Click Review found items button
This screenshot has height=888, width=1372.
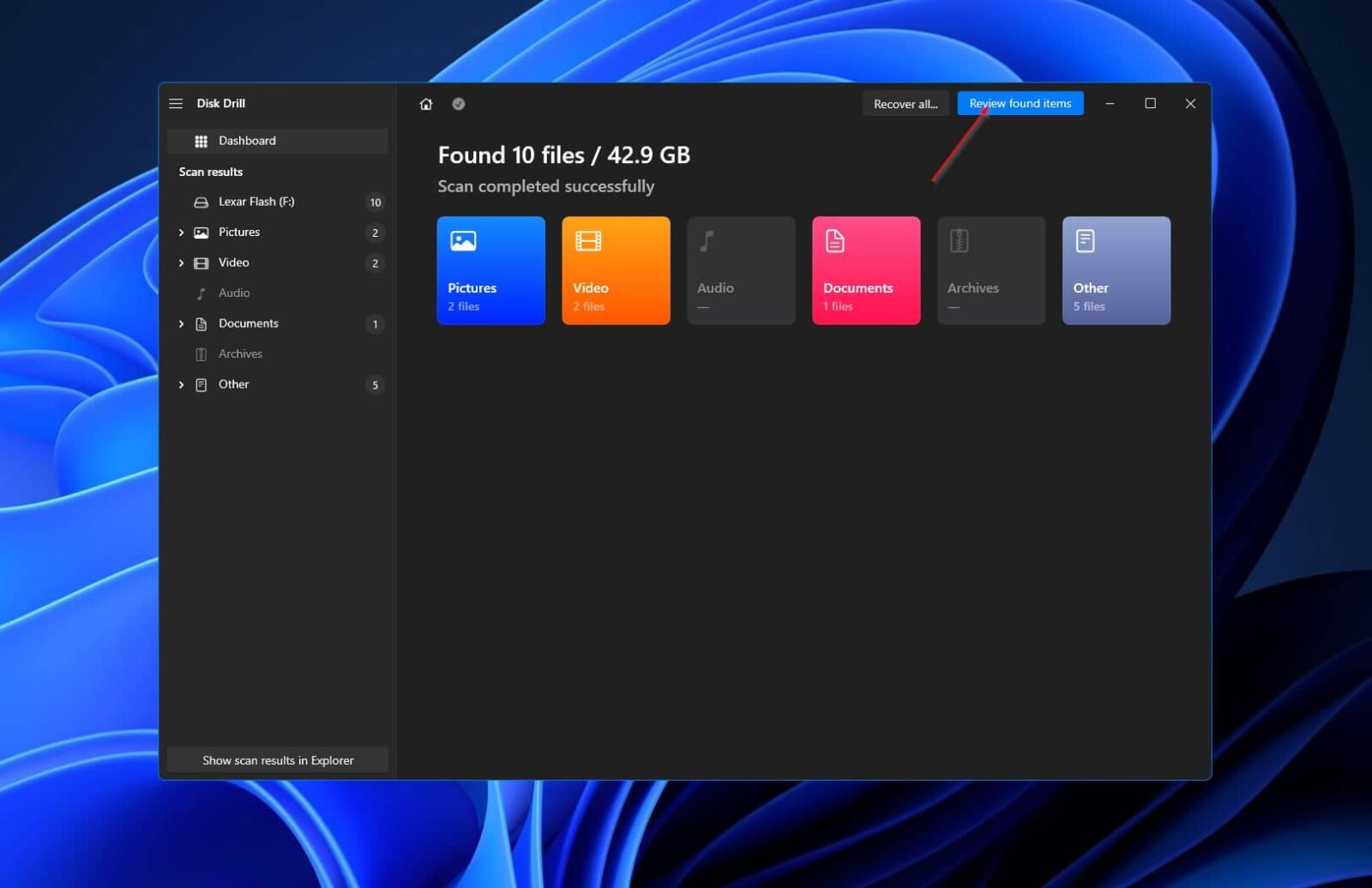[x=1020, y=104]
